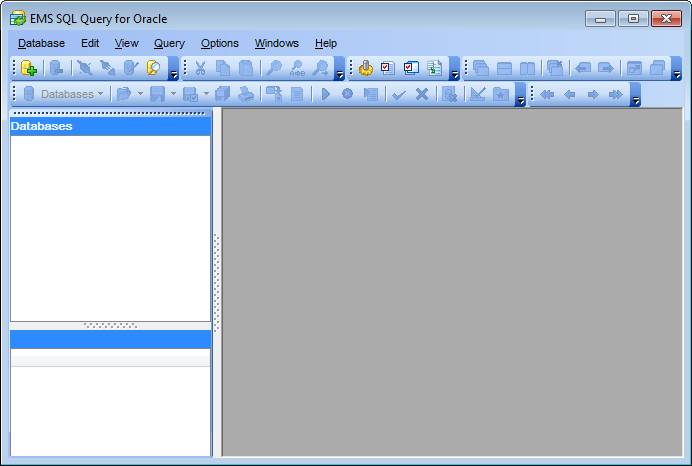Click the orange stamp tool icon
The image size is (692, 466).
coord(366,69)
